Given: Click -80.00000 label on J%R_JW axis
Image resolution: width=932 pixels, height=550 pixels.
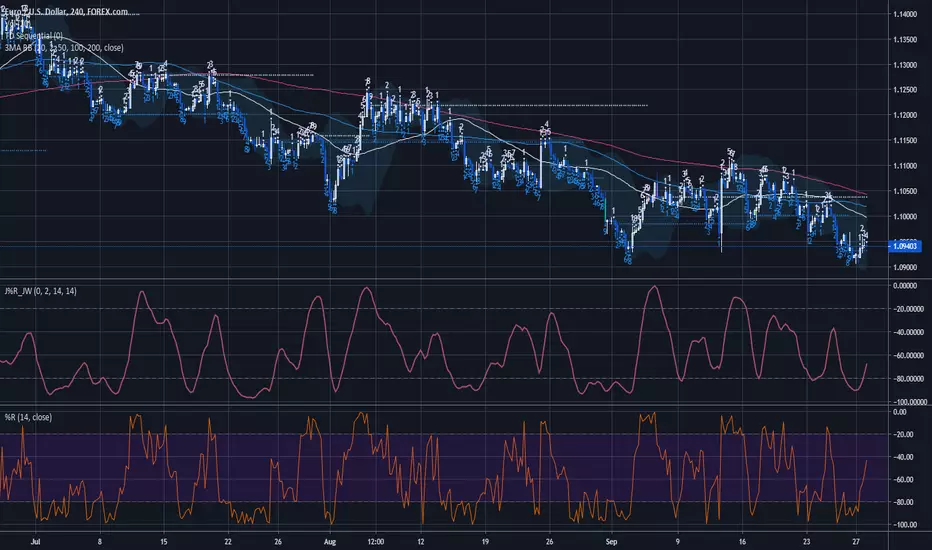Looking at the screenshot, I should click(x=910, y=379).
